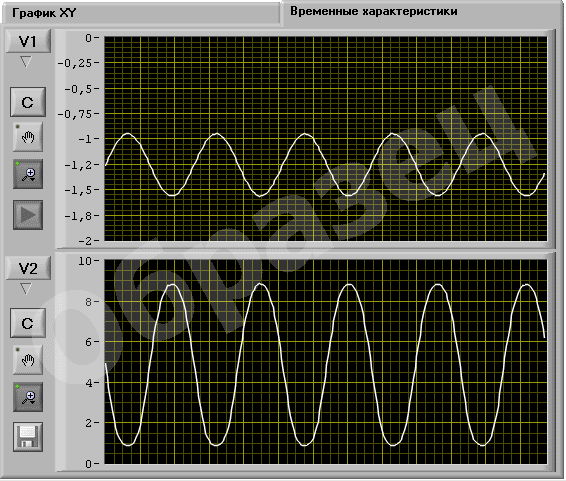Click the 6 label on V2 axis

[x=89, y=342]
